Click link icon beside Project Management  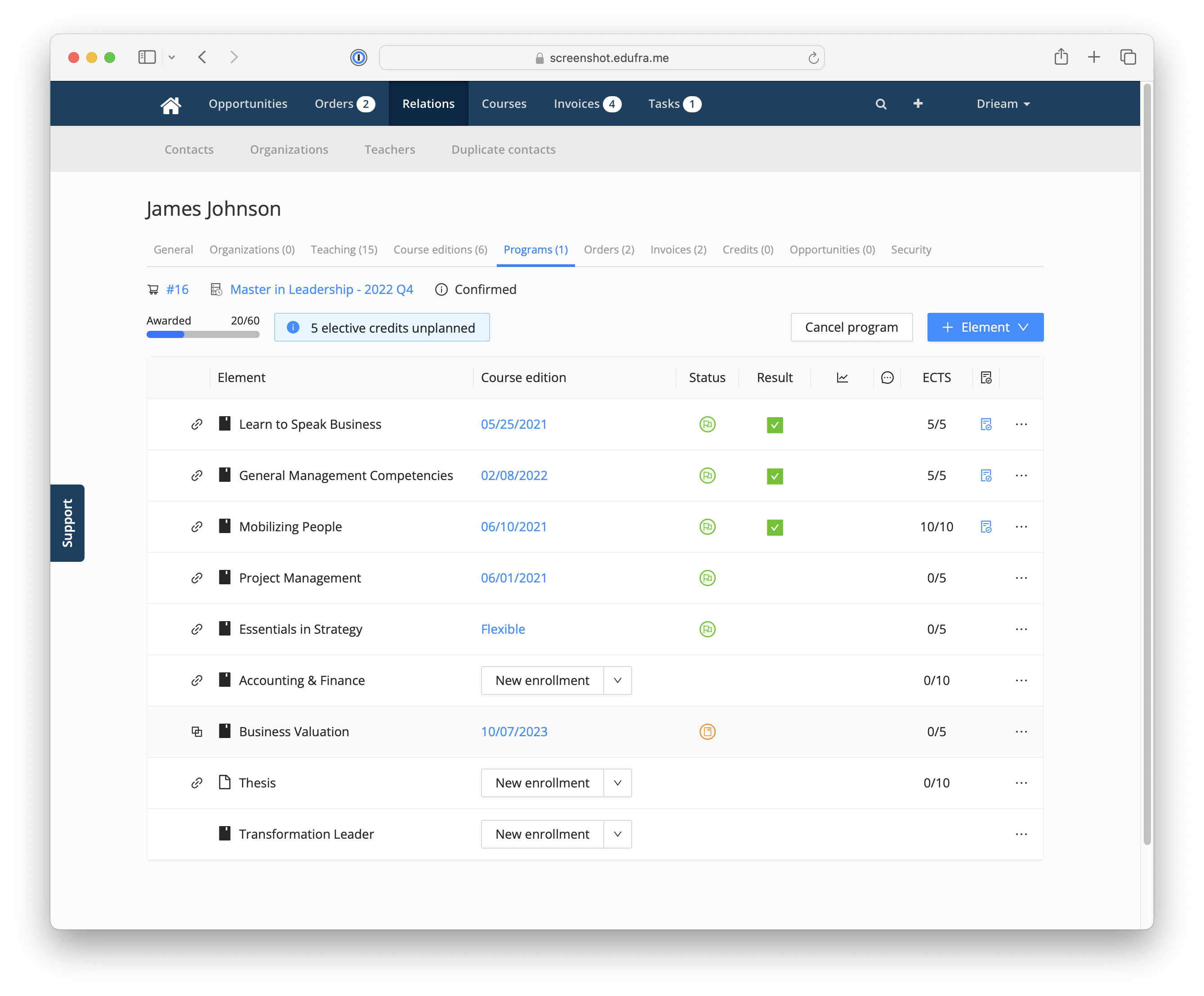point(196,578)
